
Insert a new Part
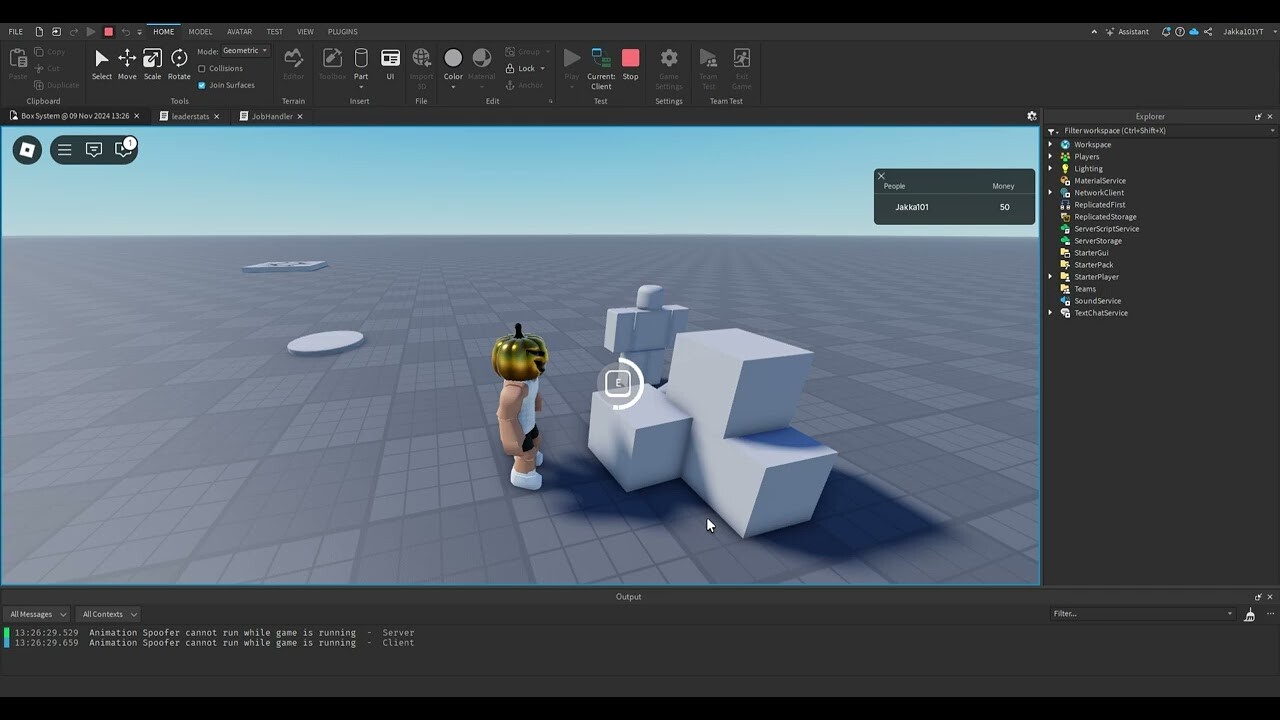360,60
